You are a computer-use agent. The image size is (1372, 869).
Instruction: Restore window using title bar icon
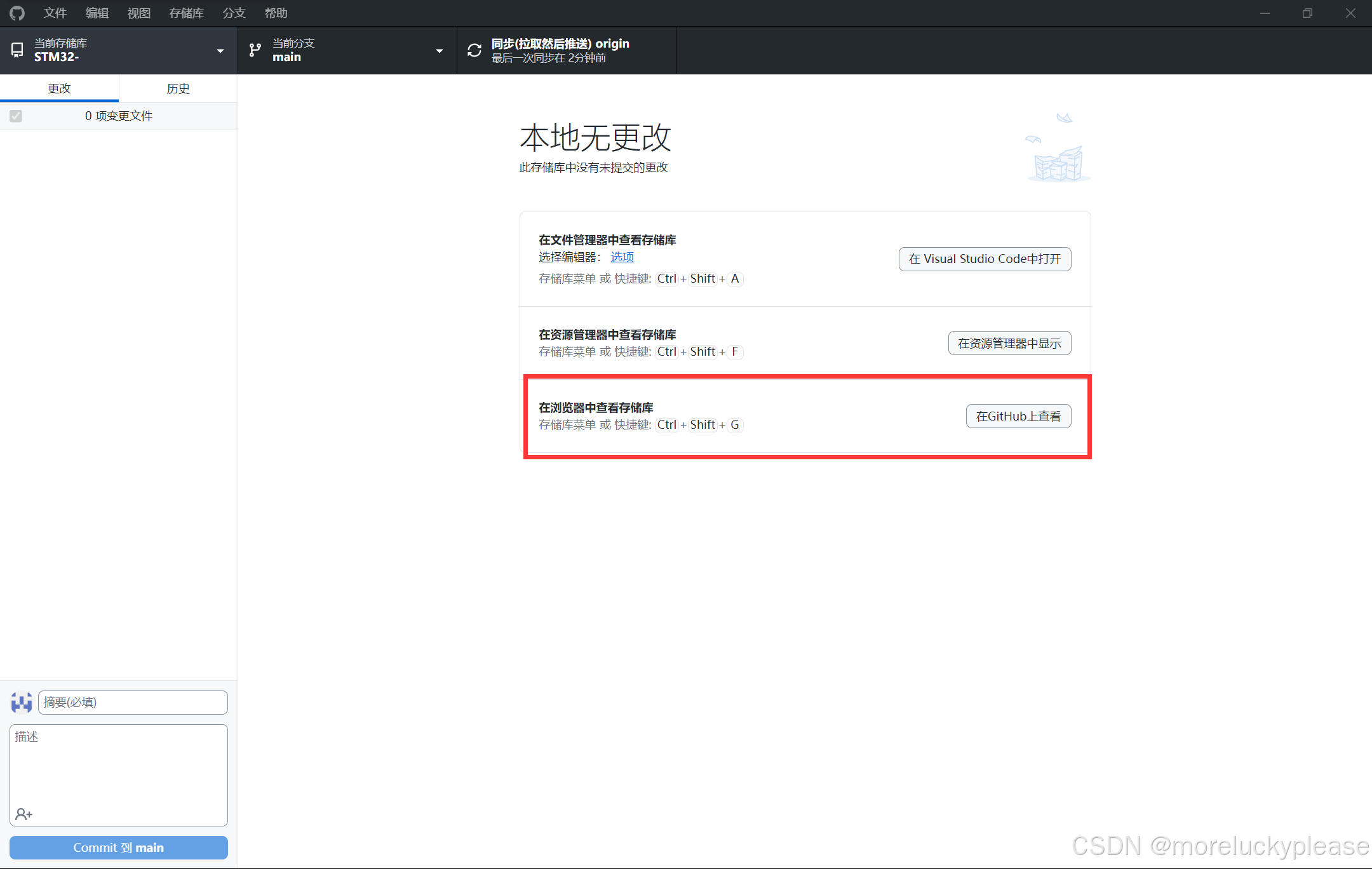pos(1307,13)
